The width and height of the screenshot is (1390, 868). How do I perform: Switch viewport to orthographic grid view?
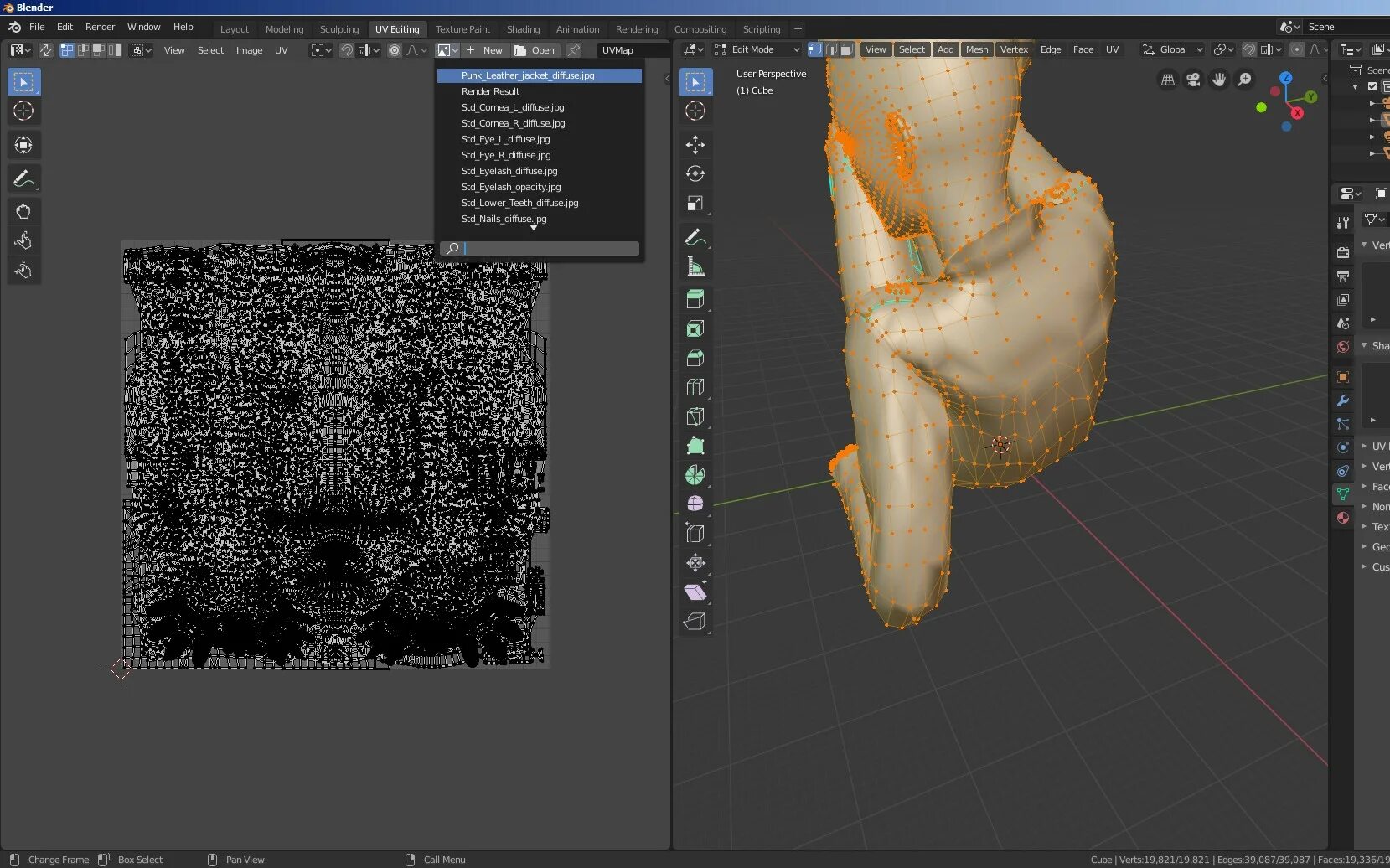[1167, 80]
